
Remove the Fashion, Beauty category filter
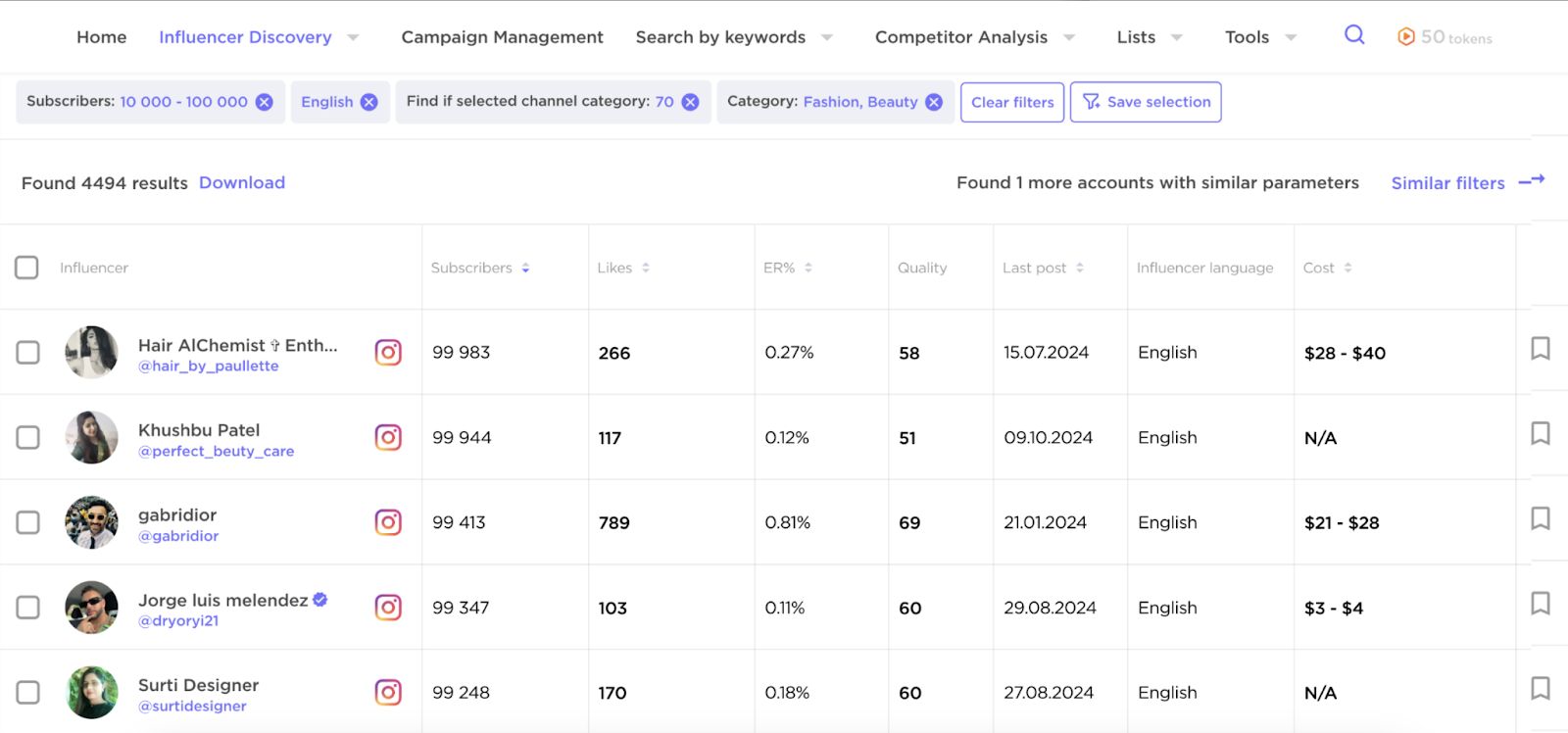[934, 102]
